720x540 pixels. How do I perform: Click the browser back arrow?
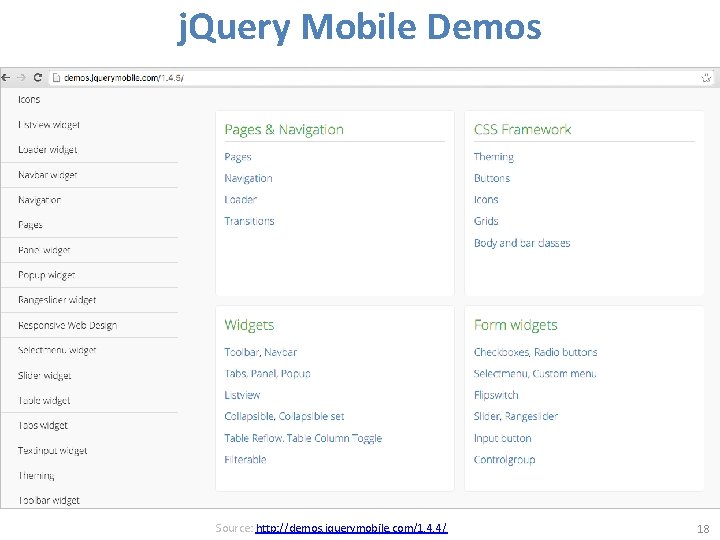pos(6,78)
